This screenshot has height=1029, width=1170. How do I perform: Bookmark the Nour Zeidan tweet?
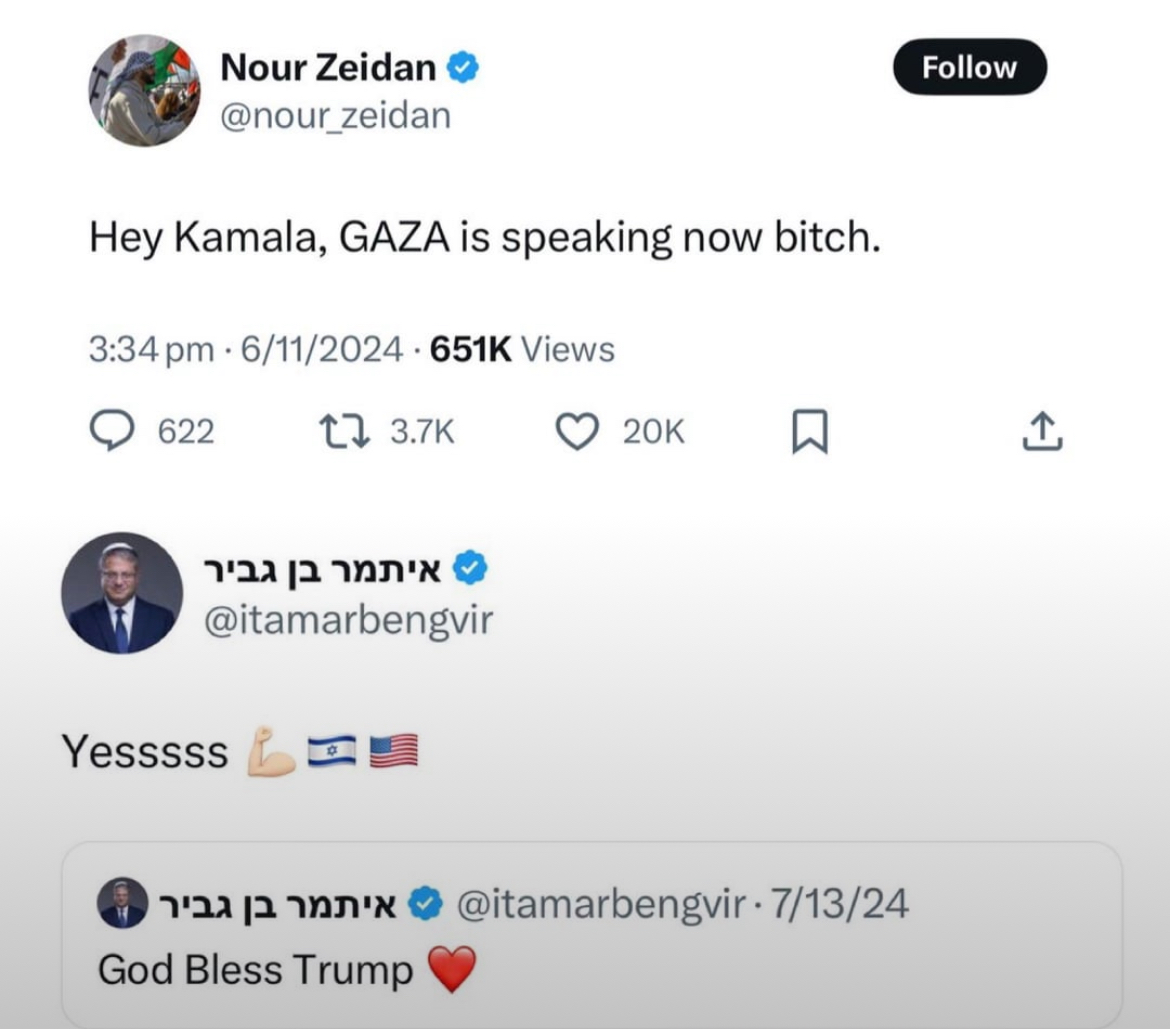coord(809,432)
